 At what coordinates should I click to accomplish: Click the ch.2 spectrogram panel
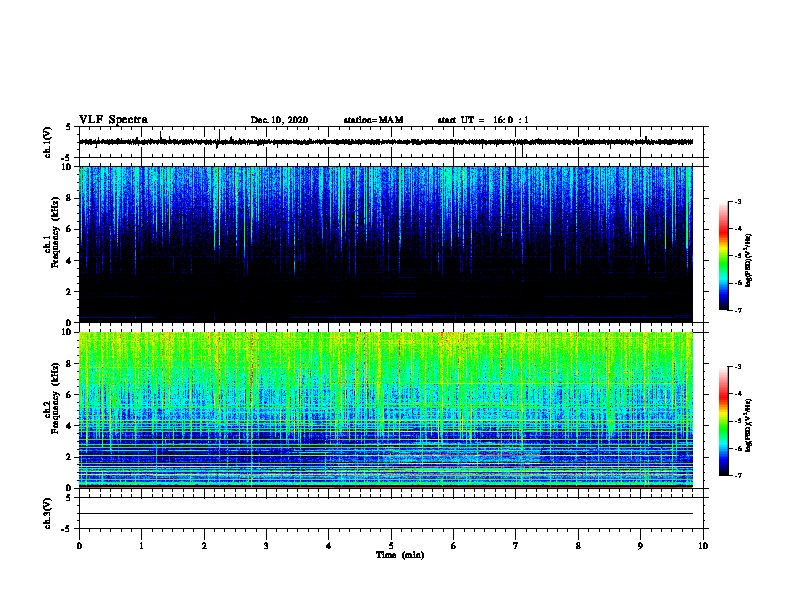point(386,410)
